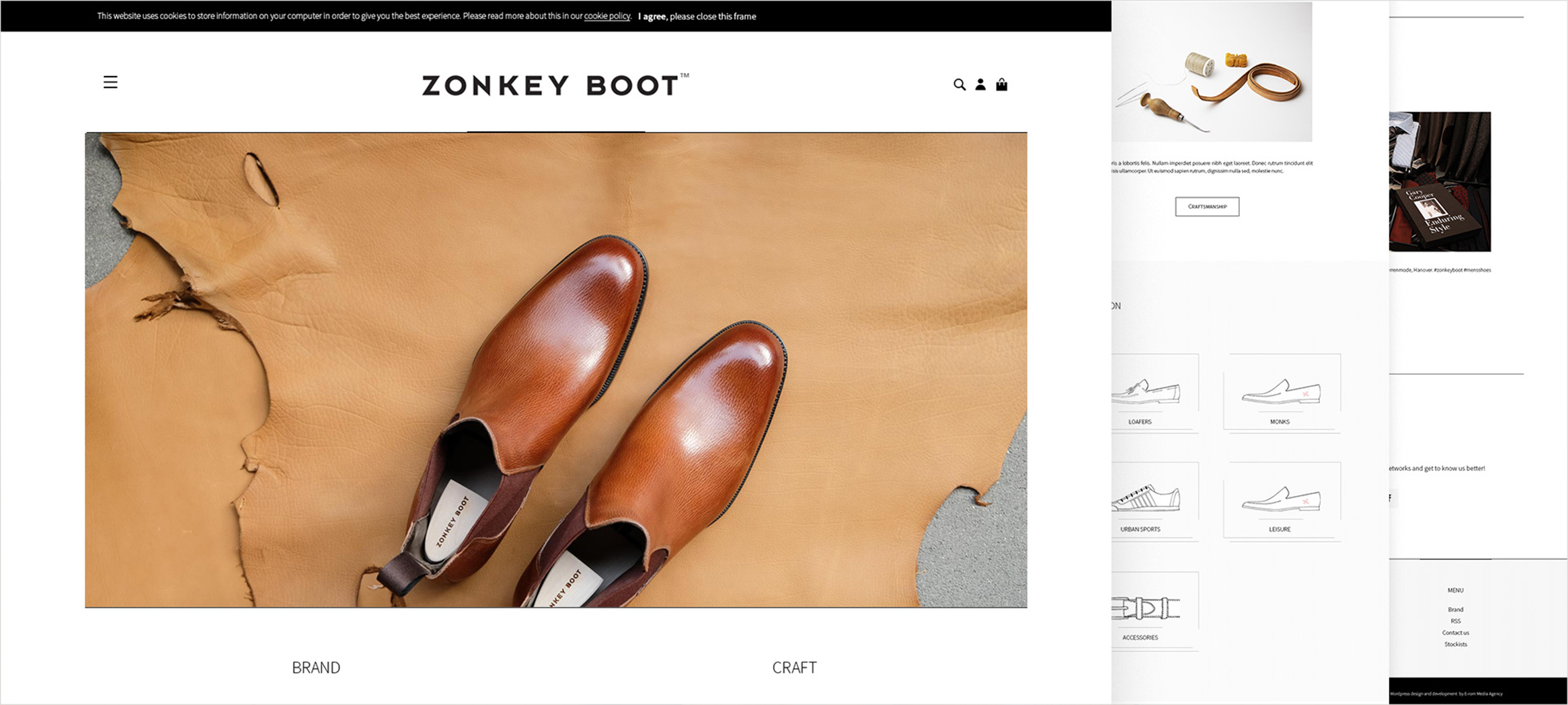Choose the Urban Sports sneaker icon
This screenshot has height=705, width=1568.
(1147, 499)
